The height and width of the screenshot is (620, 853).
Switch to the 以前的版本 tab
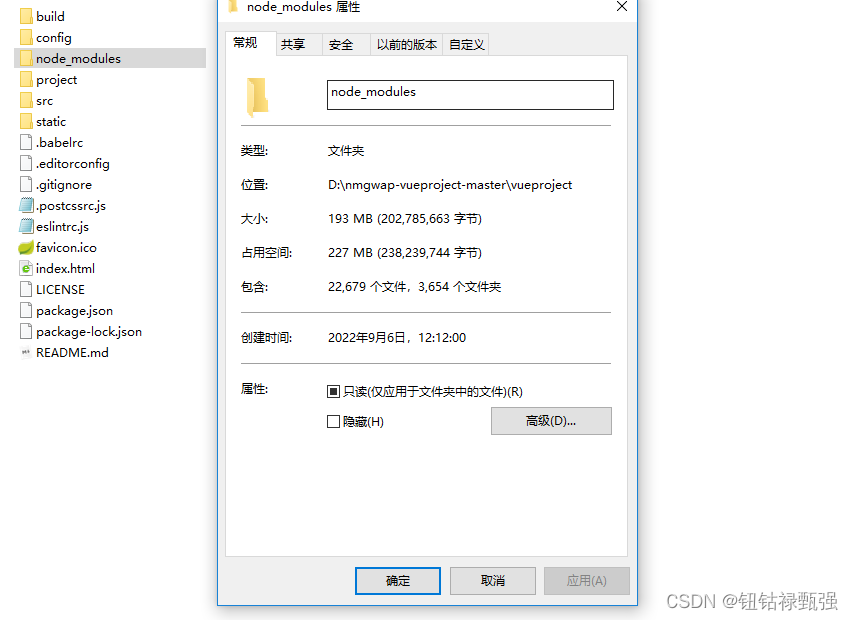[406, 45]
